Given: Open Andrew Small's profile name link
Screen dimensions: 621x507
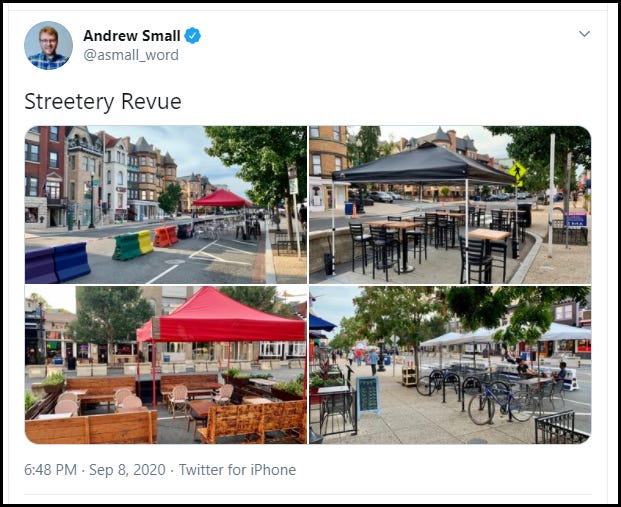Looking at the screenshot, I should [x=131, y=36].
